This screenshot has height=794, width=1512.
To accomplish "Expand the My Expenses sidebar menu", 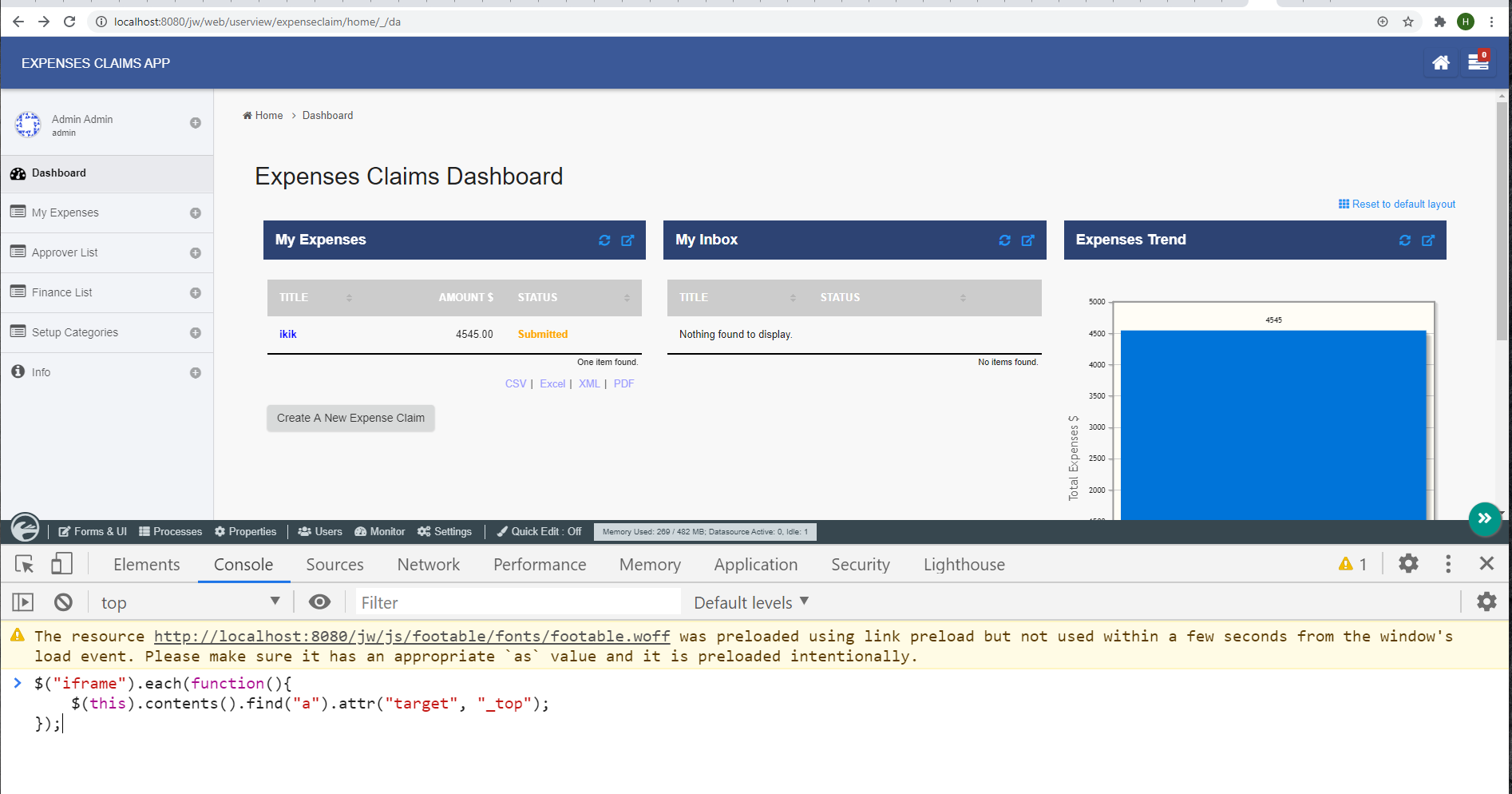I will (195, 213).
